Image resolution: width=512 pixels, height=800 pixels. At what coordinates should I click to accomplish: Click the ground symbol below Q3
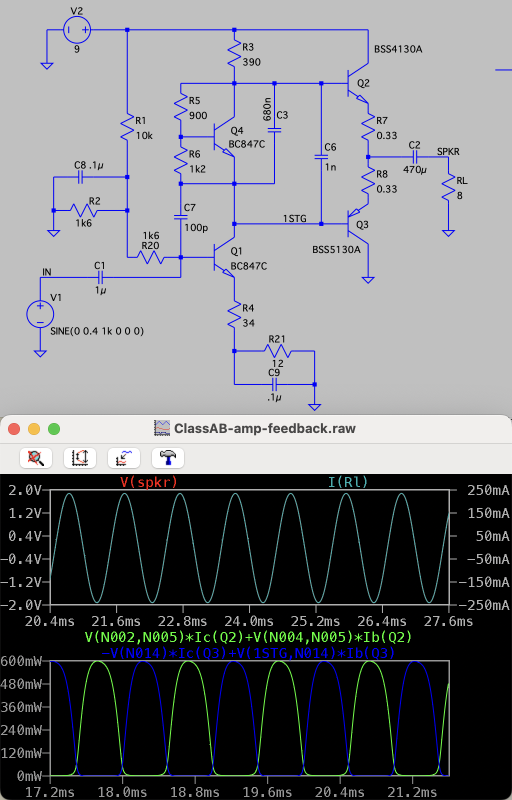(368, 280)
